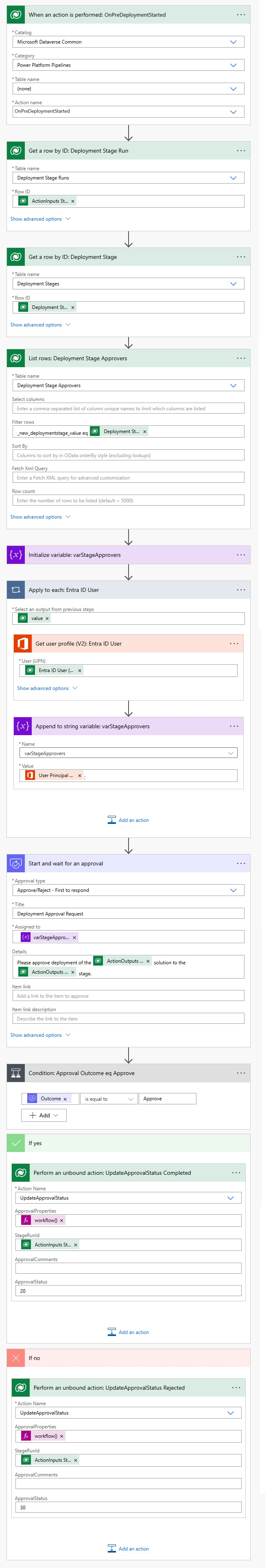
Task: Open Action name dropdown showing OnPreDeploymentStarted
Action: pos(129,112)
